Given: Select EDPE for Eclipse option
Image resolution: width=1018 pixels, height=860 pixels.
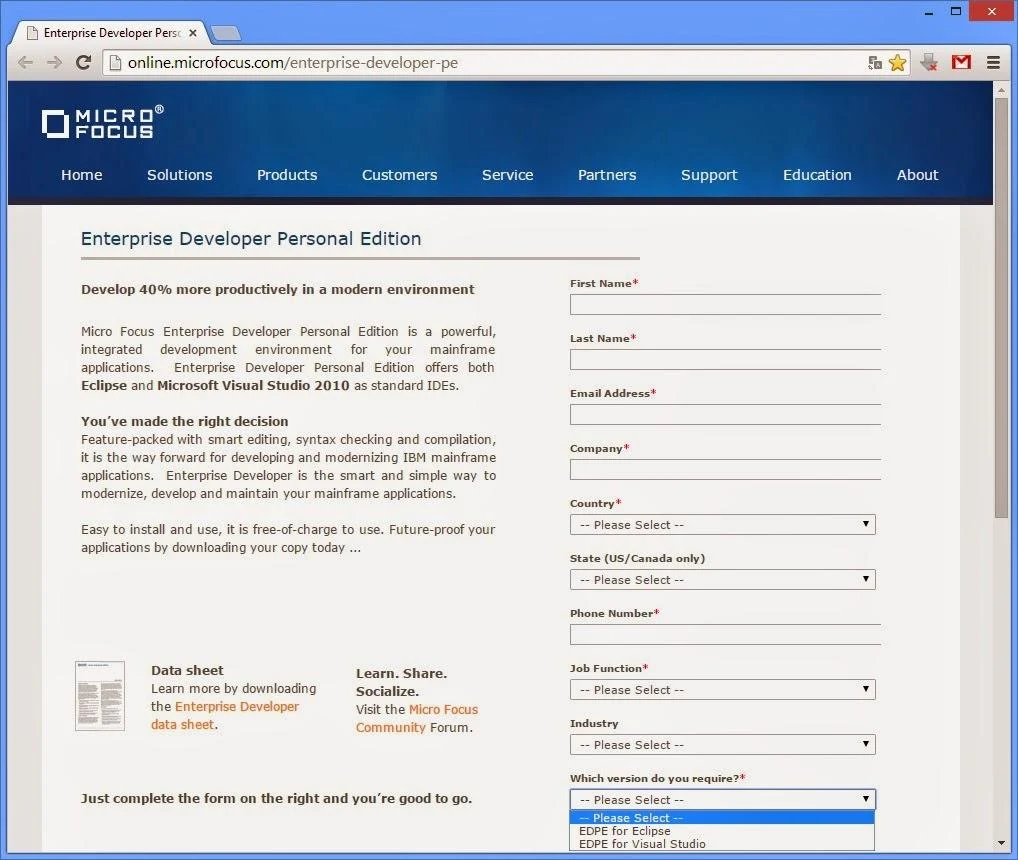Looking at the screenshot, I should 722,831.
